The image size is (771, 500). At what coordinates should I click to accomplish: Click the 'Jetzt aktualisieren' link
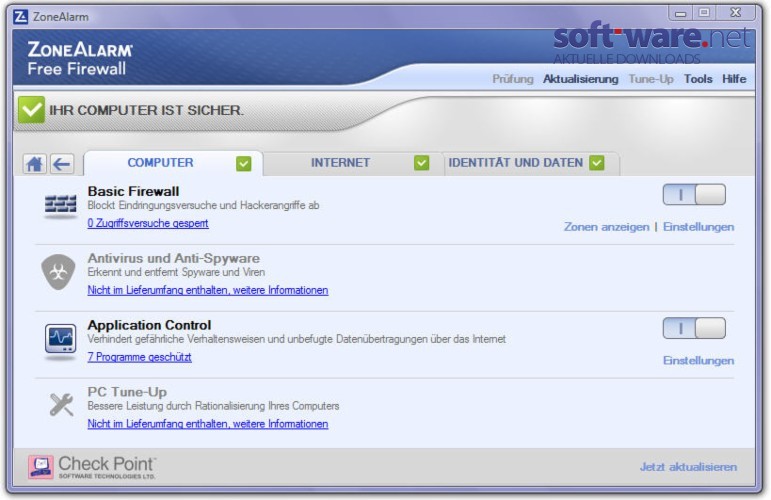coord(688,467)
